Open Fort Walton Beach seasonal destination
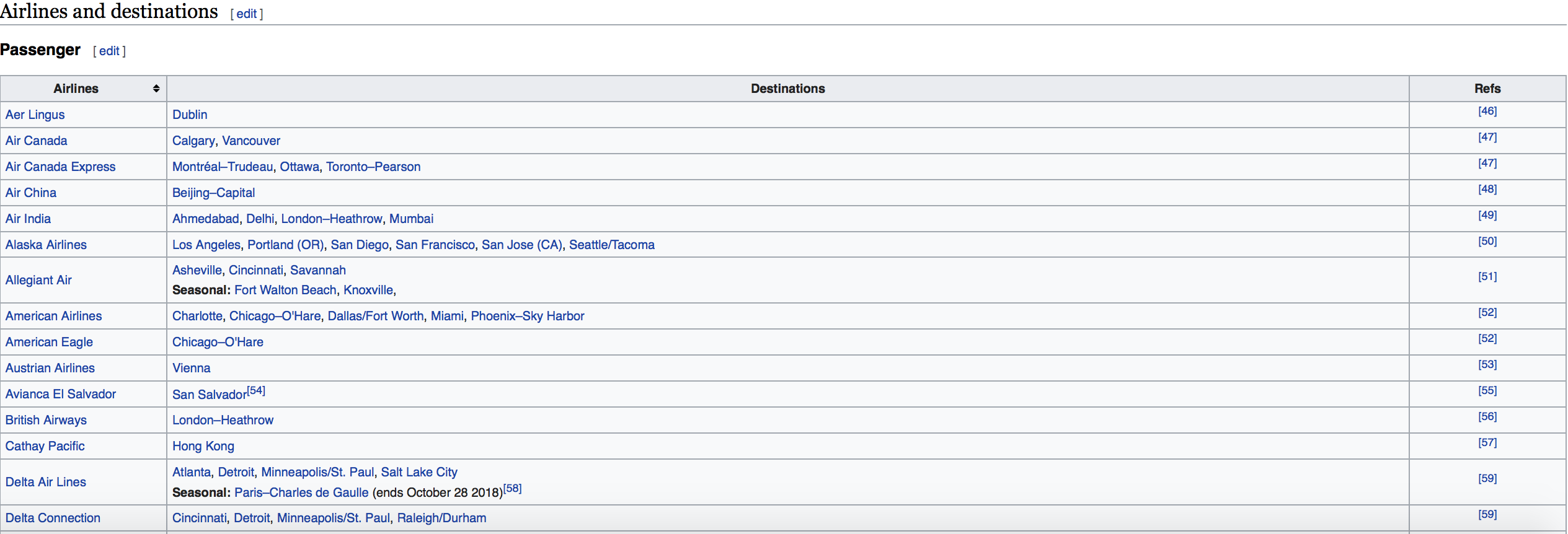This screenshot has height=534, width=1568. point(285,290)
